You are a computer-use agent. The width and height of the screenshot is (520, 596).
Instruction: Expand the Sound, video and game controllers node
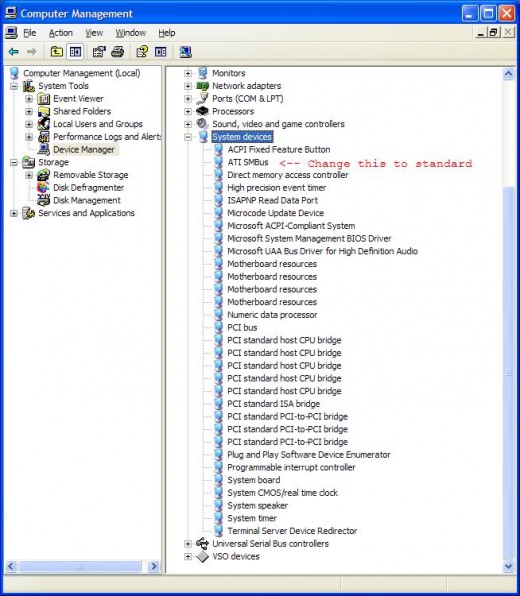click(188, 124)
